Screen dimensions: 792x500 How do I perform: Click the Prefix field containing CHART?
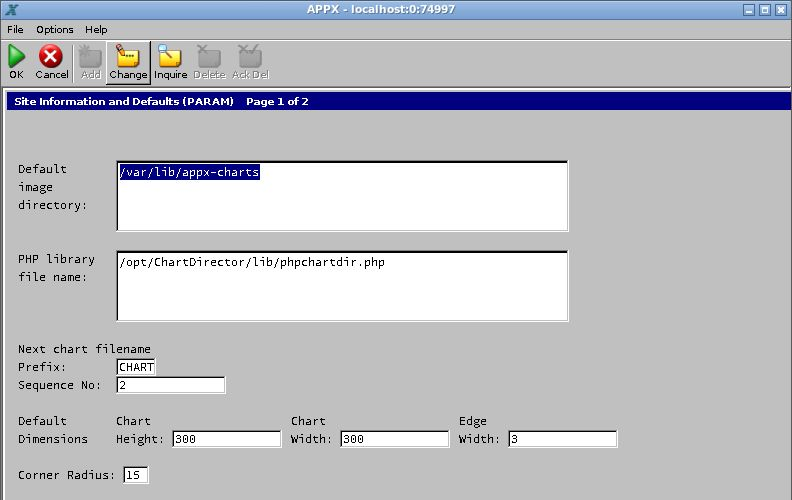136,367
